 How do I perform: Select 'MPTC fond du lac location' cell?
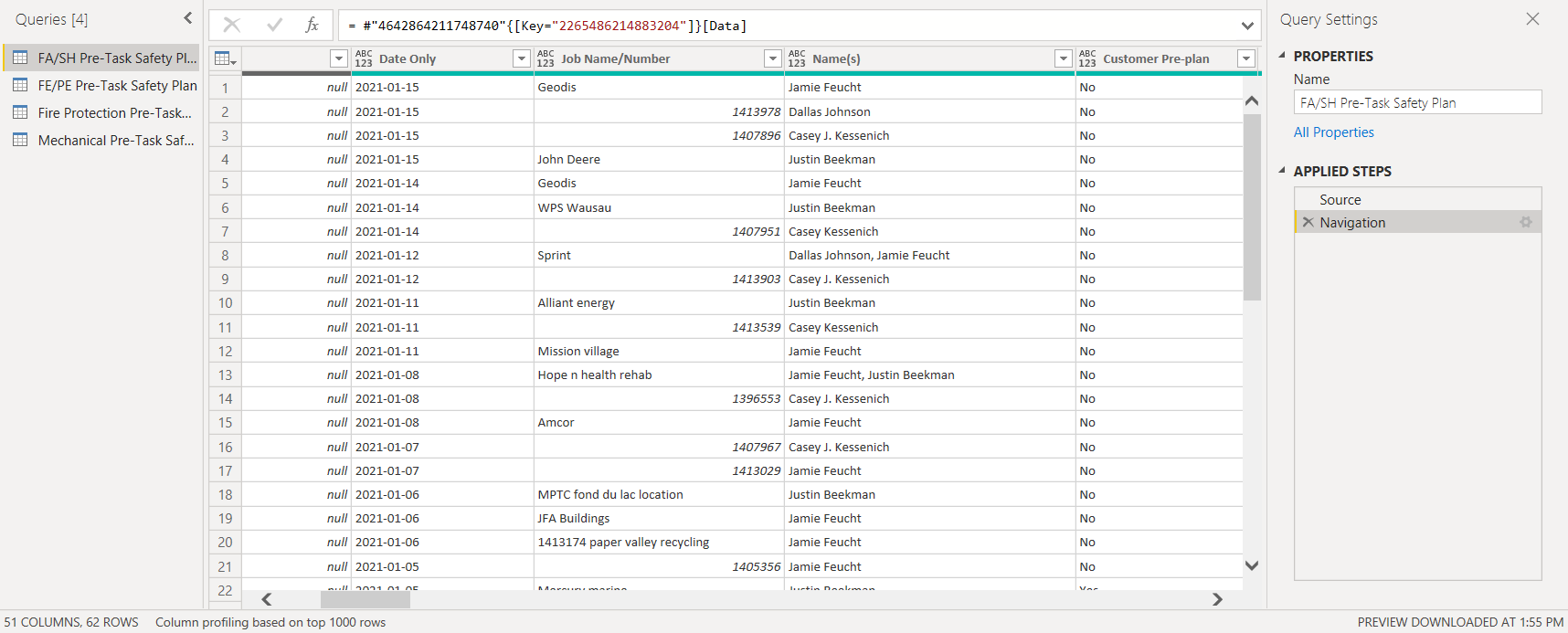(x=659, y=494)
